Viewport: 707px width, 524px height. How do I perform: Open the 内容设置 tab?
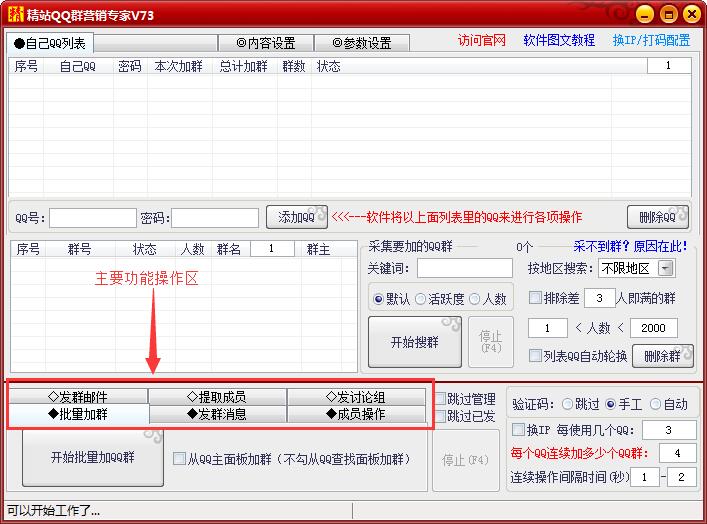(266, 43)
